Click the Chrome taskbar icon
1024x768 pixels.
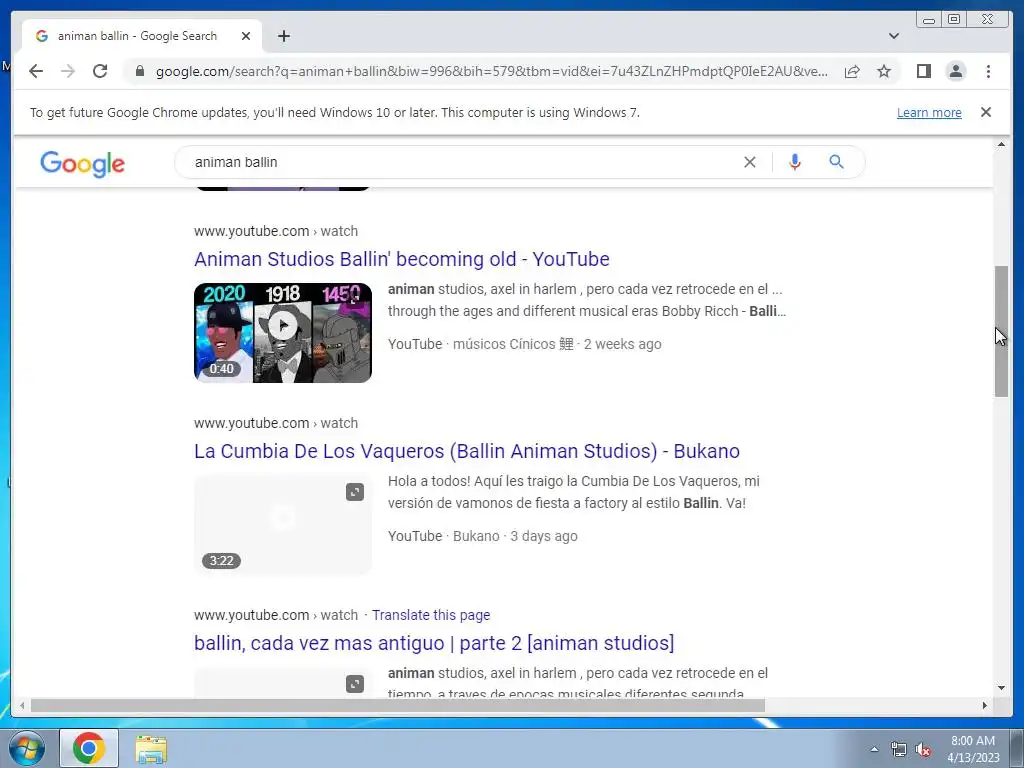(x=89, y=748)
